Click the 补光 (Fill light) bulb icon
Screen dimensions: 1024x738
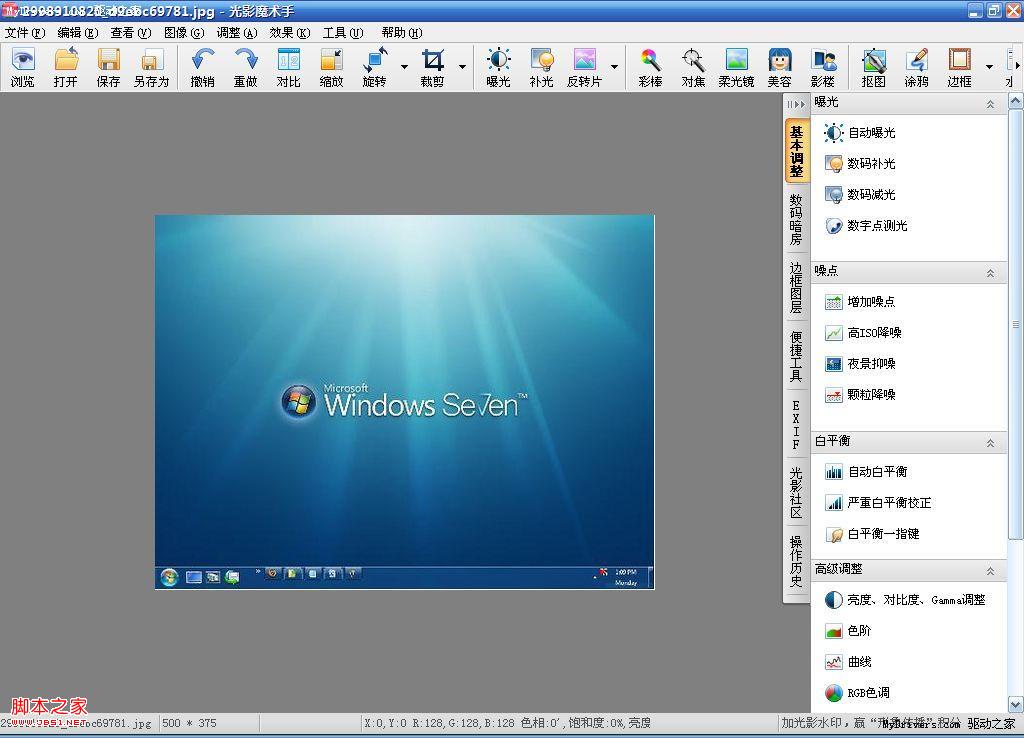coord(541,67)
